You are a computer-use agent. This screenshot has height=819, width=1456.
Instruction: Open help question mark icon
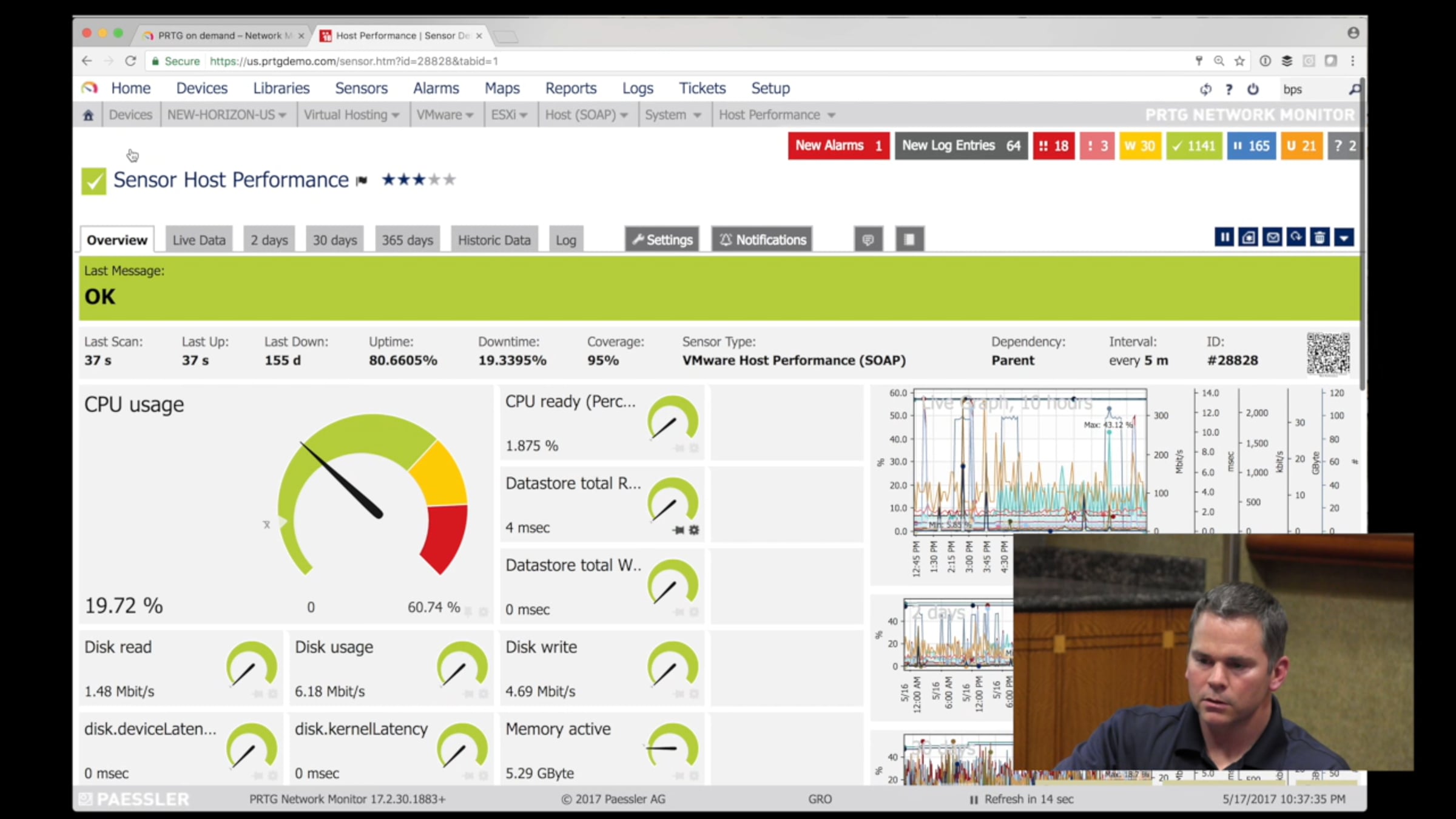pos(1229,89)
